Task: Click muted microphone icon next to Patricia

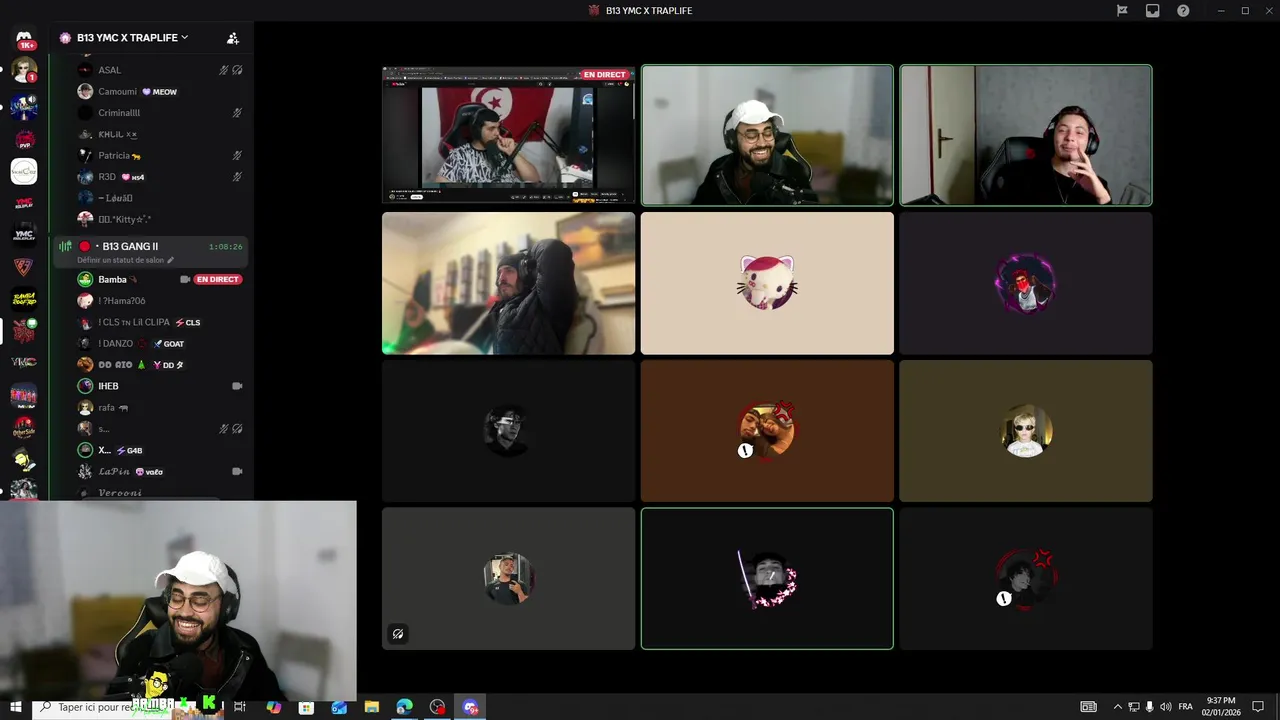Action: pyautogui.click(x=237, y=155)
